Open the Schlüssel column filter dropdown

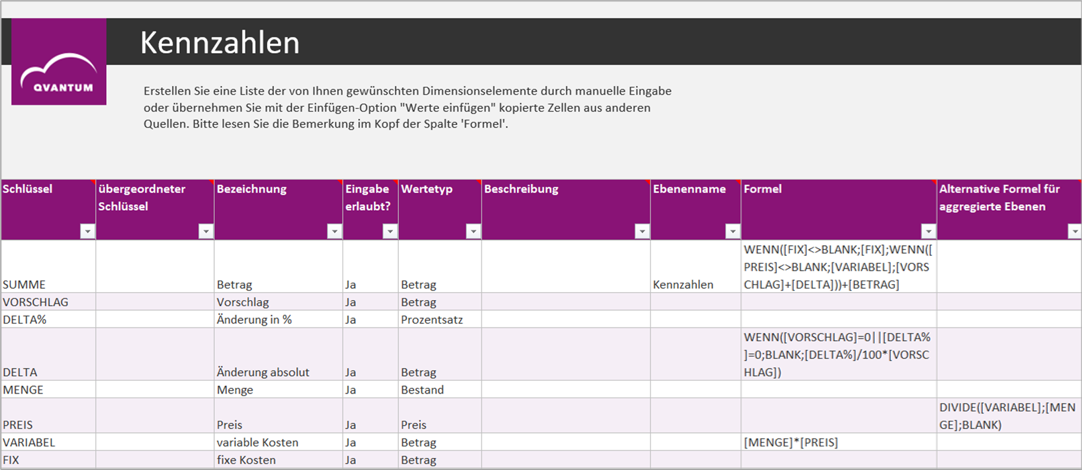87,231
